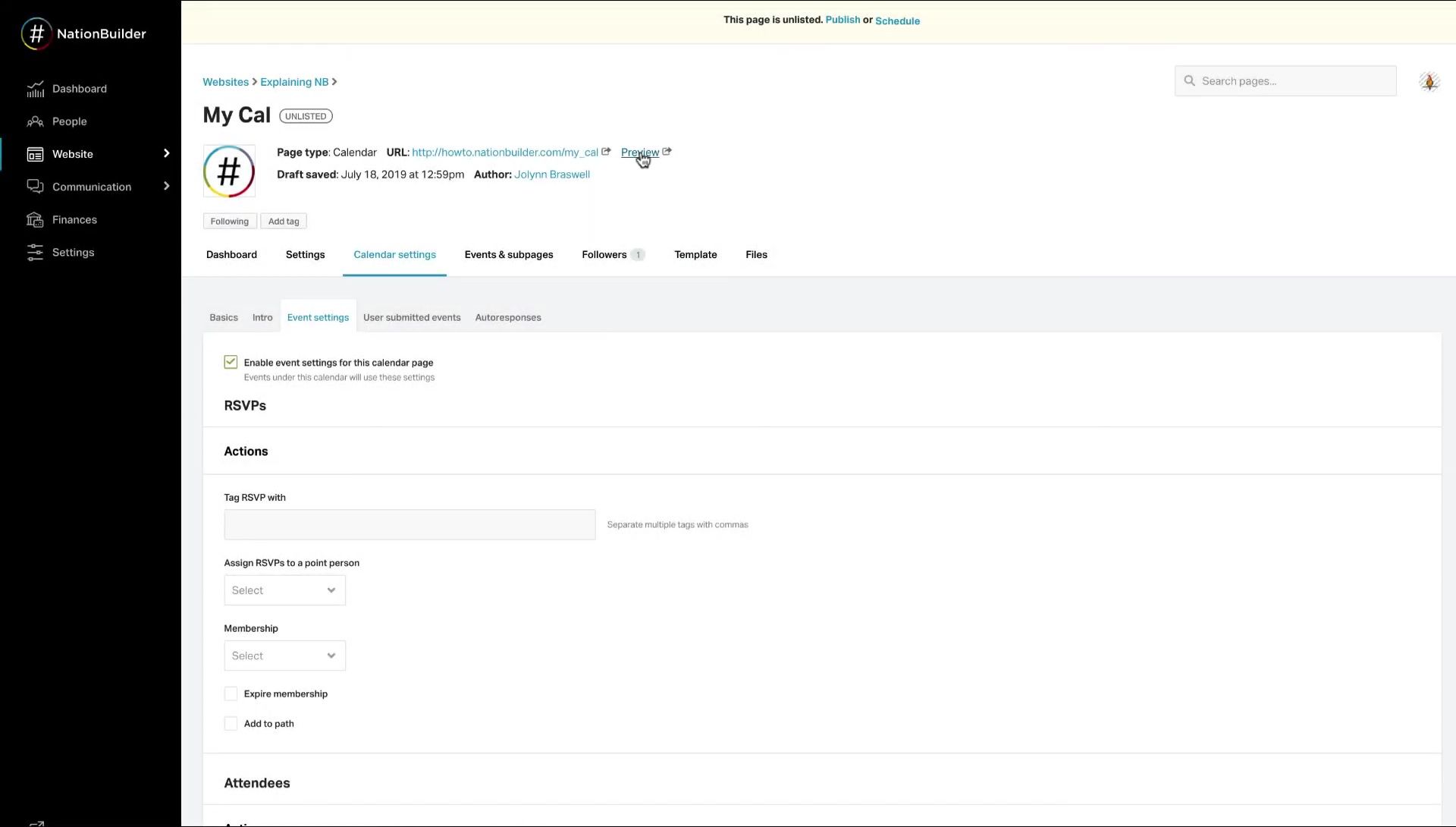Click the Actions heading under RSVPs

[246, 451]
